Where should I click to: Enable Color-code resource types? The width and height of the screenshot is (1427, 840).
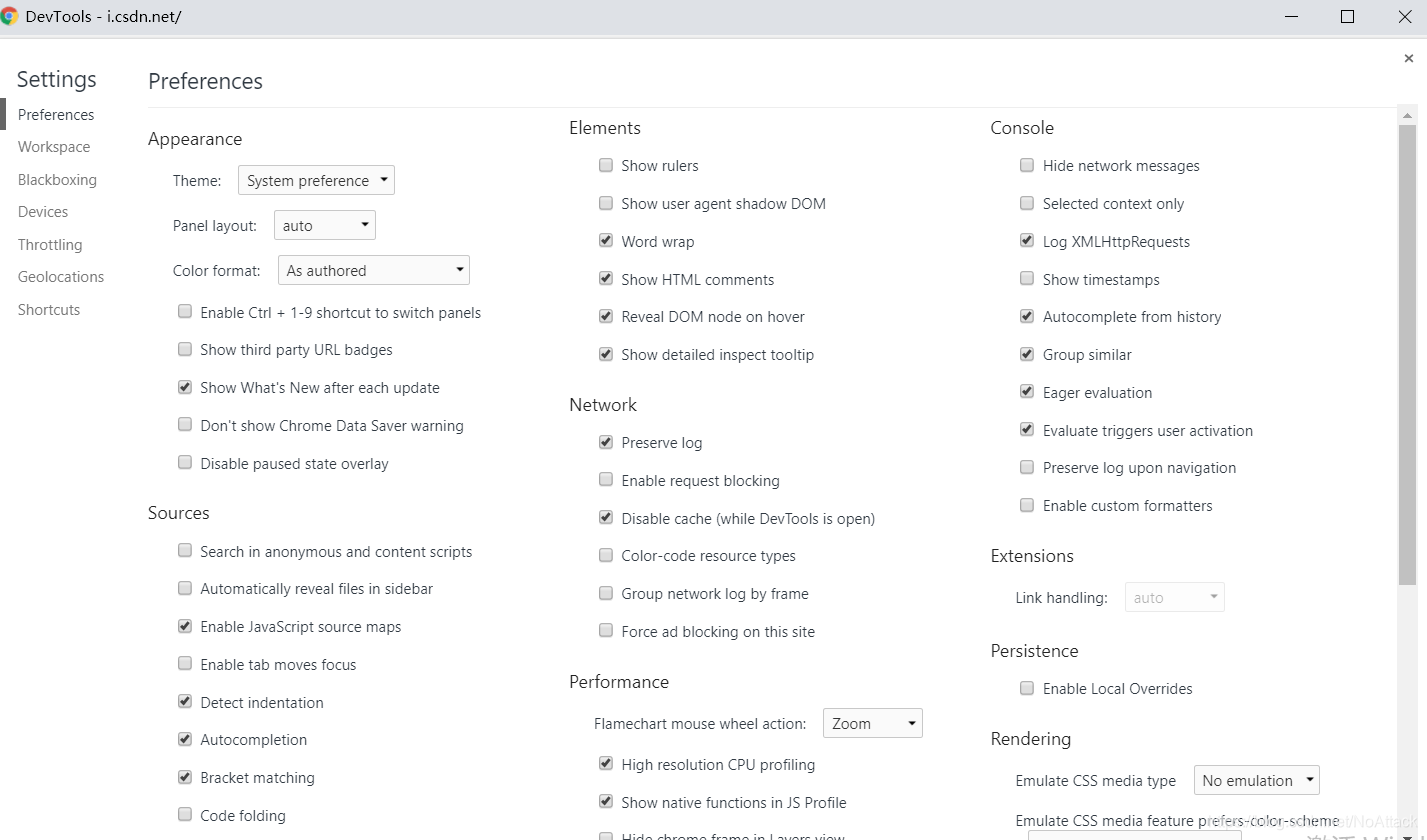(x=606, y=555)
